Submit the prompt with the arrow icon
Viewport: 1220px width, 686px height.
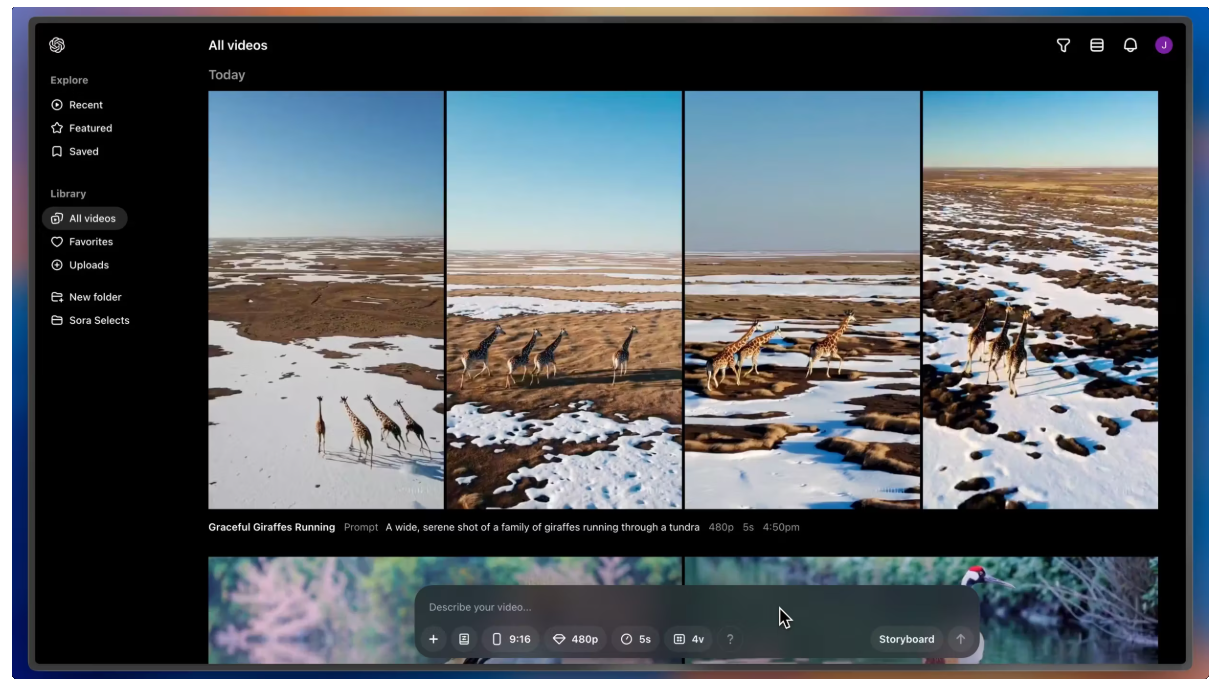(960, 639)
